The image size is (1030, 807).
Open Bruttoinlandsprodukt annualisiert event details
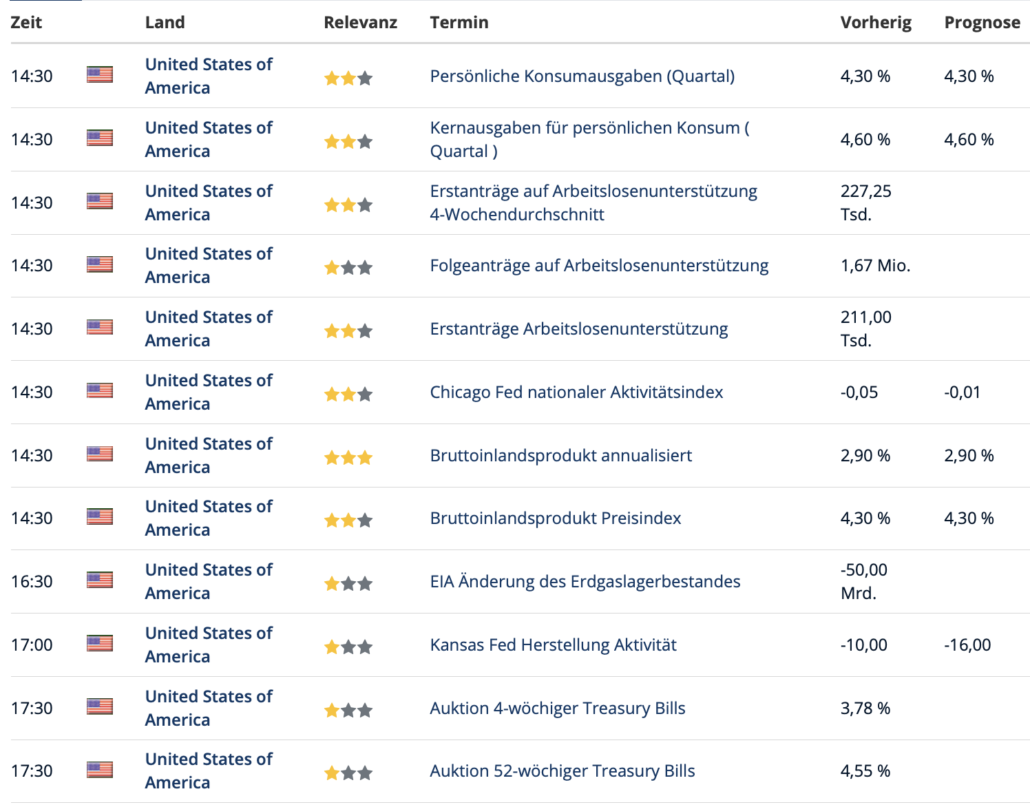[x=560, y=455]
